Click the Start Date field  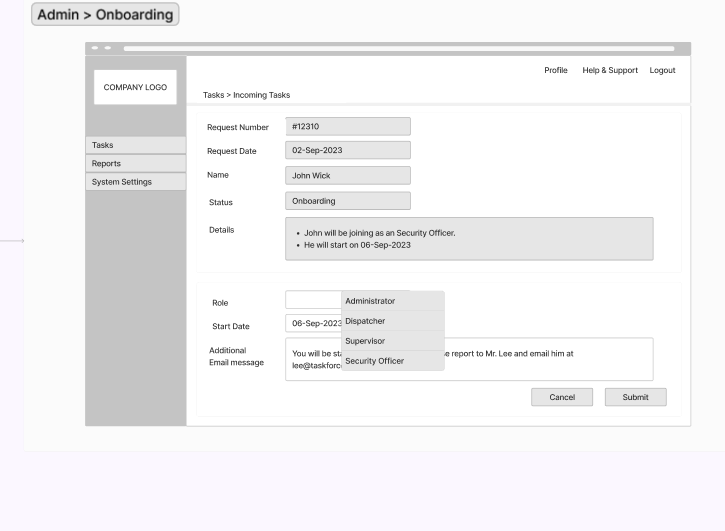[313, 323]
